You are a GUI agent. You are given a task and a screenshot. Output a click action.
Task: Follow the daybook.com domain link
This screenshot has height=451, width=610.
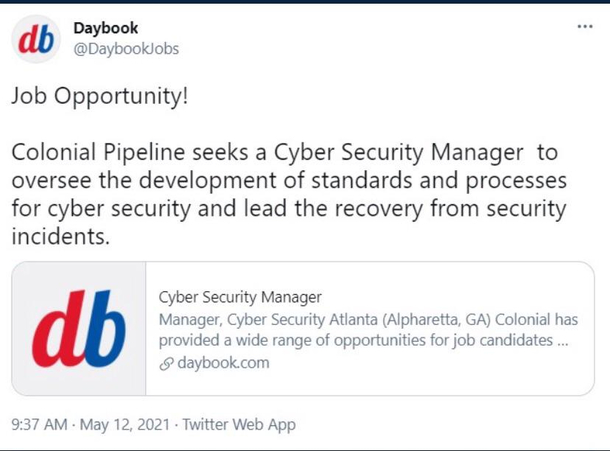(x=223, y=363)
